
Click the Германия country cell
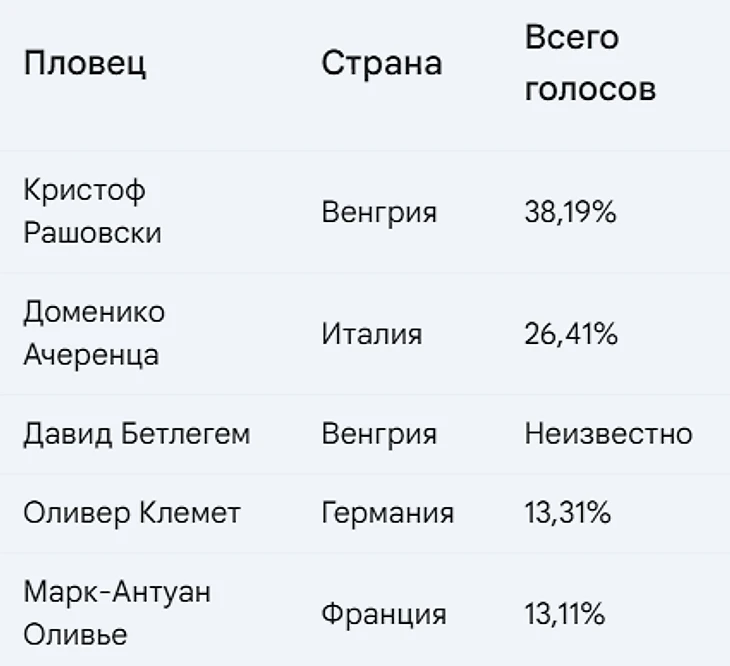click(387, 514)
